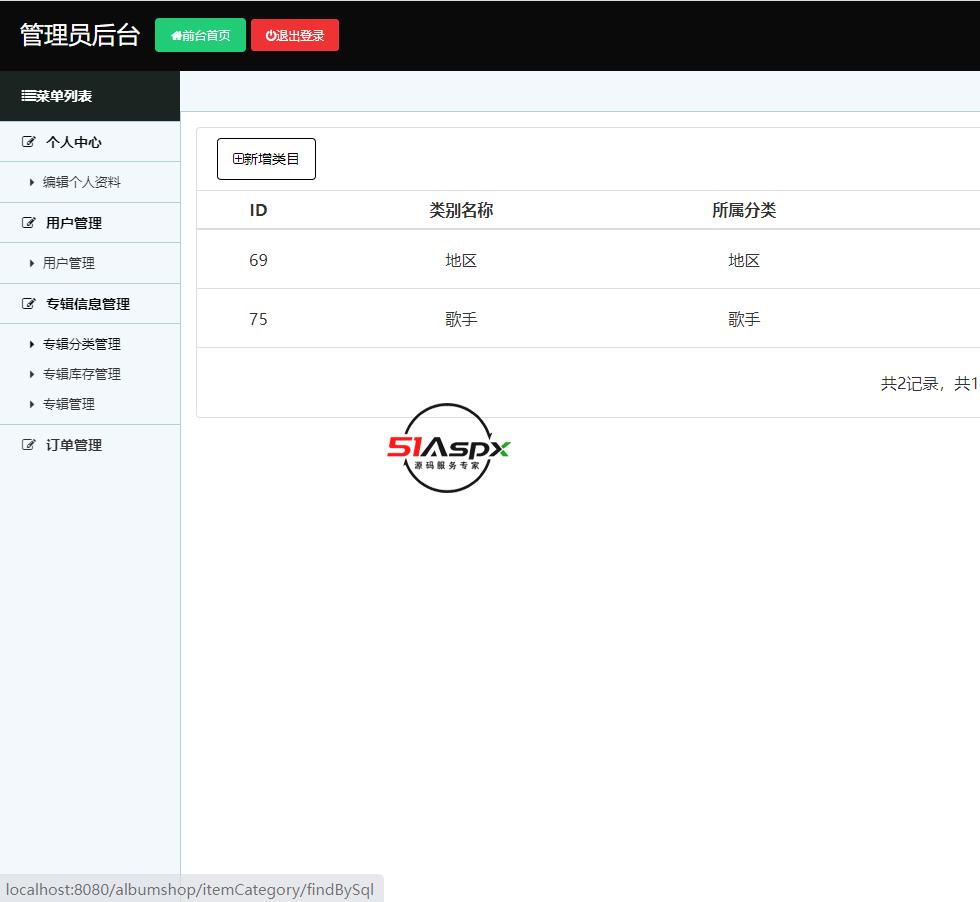980x902 pixels.
Task: Click the 新增类目 button
Action: [266, 159]
